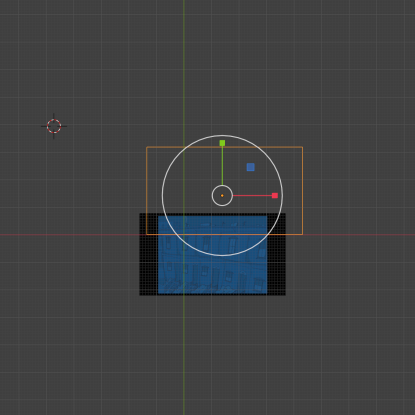Click the orange frame's right edge
415x415 pixels.
pyautogui.click(x=302, y=191)
